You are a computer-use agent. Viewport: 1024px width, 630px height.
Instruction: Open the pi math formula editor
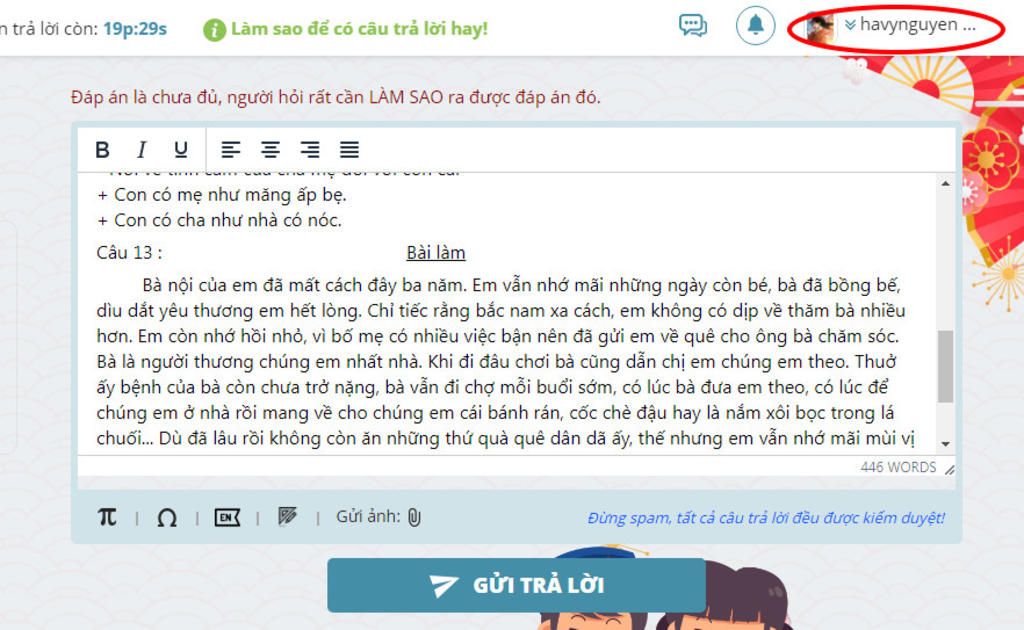click(x=107, y=517)
